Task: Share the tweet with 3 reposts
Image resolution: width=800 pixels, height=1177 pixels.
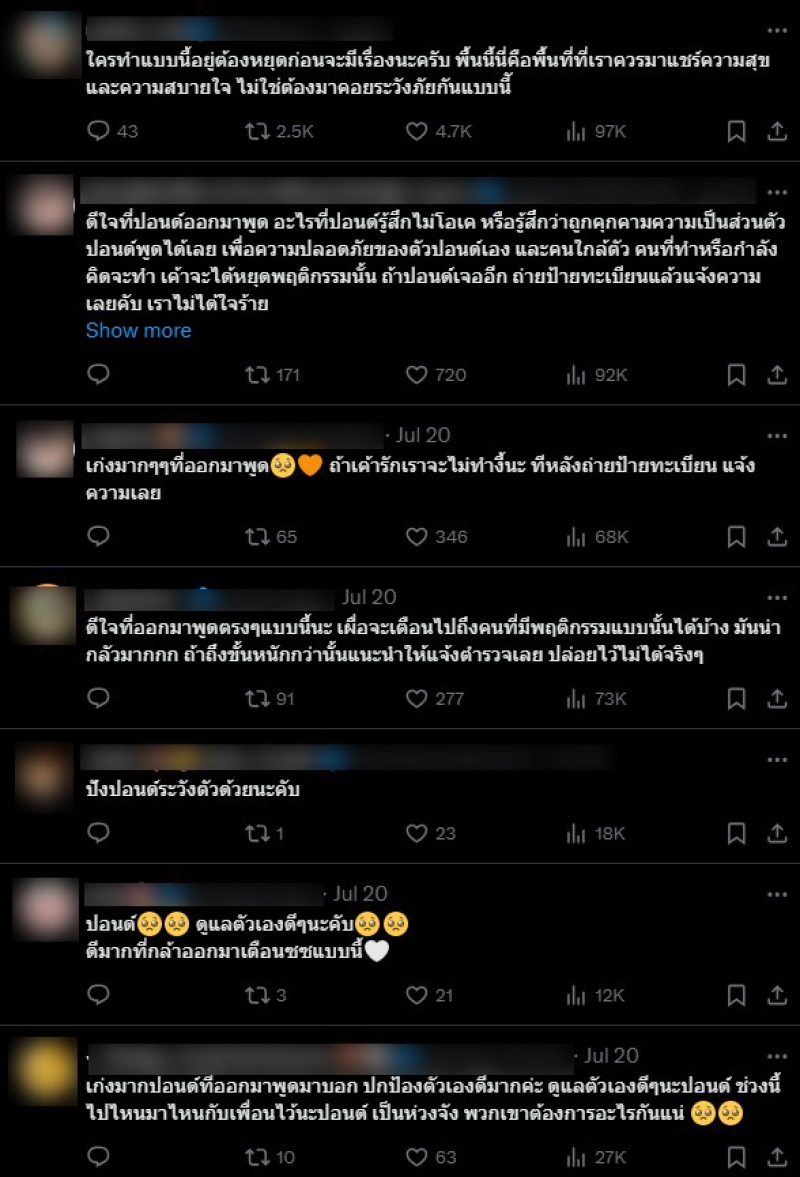Action: [x=777, y=995]
